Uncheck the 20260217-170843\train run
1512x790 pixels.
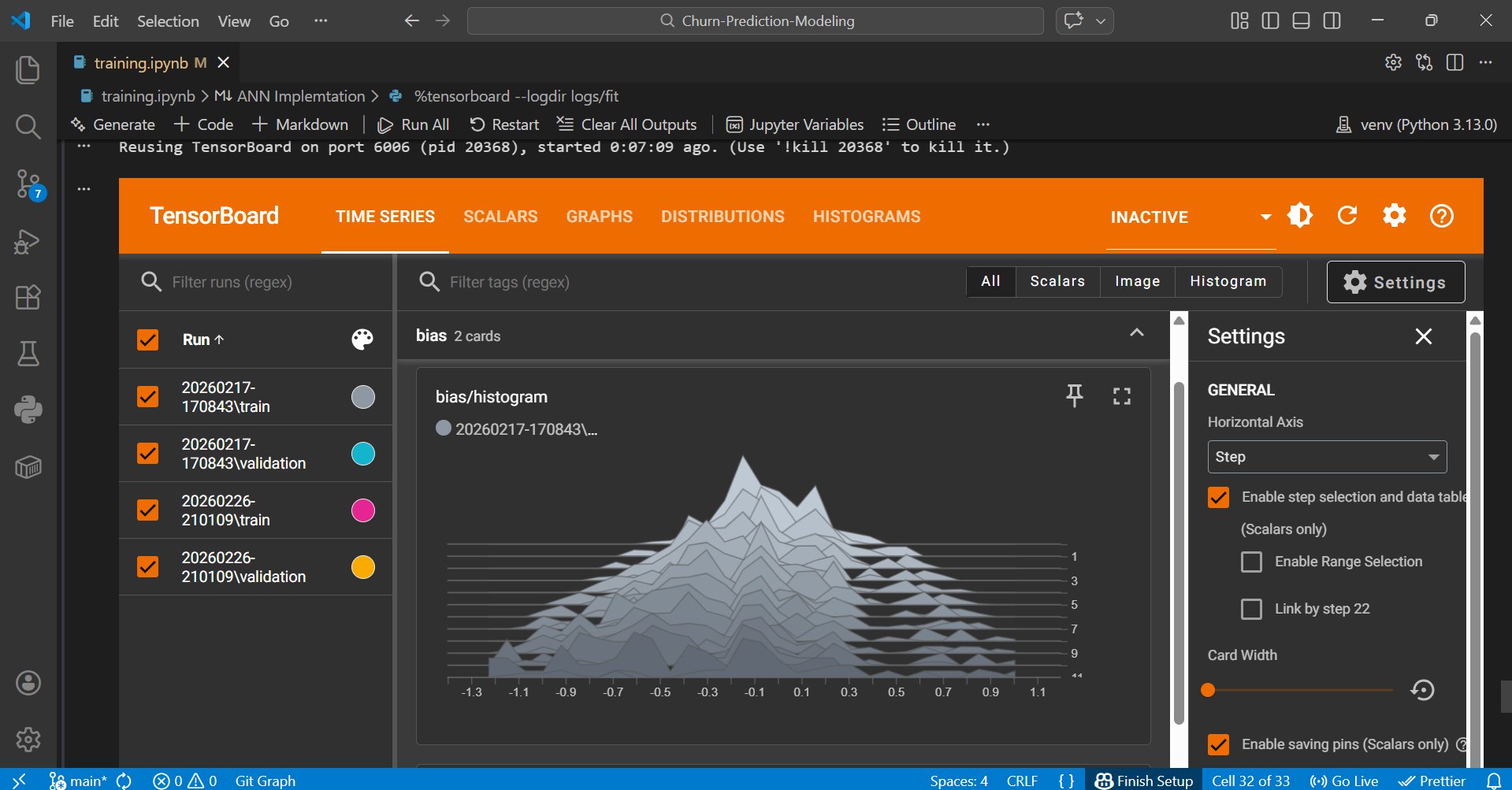[148, 396]
